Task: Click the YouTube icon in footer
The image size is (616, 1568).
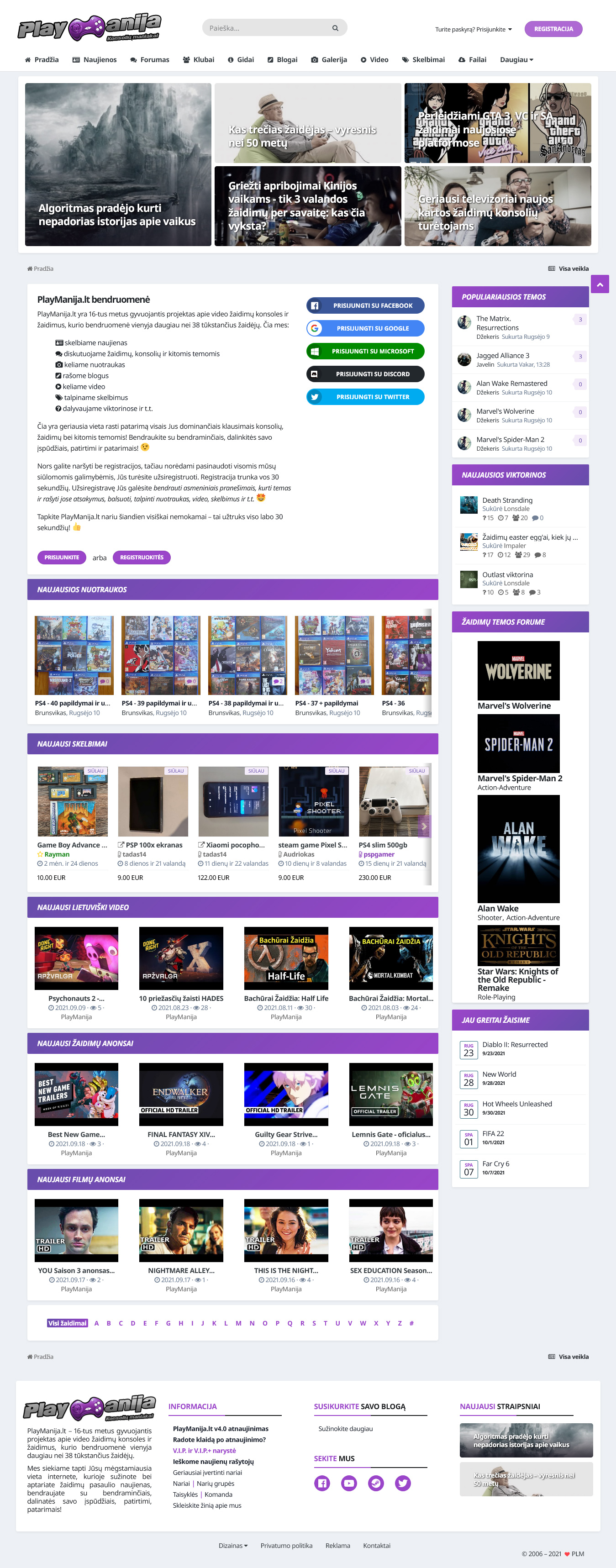Action: (x=349, y=1484)
